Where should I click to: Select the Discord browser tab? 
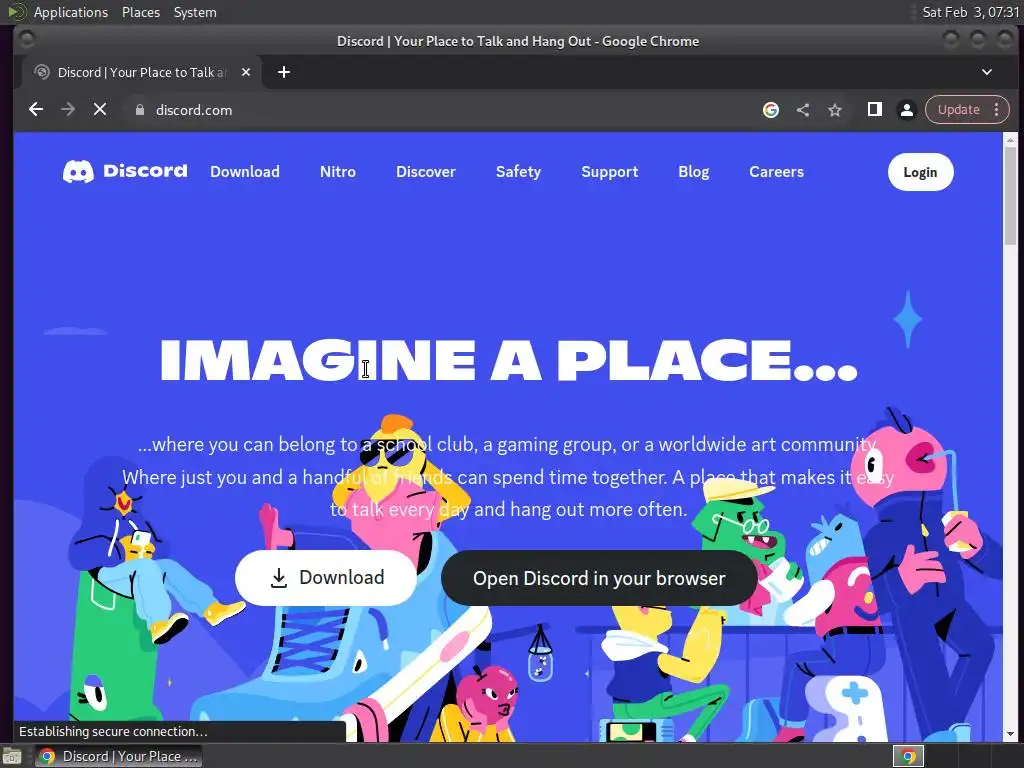(141, 72)
